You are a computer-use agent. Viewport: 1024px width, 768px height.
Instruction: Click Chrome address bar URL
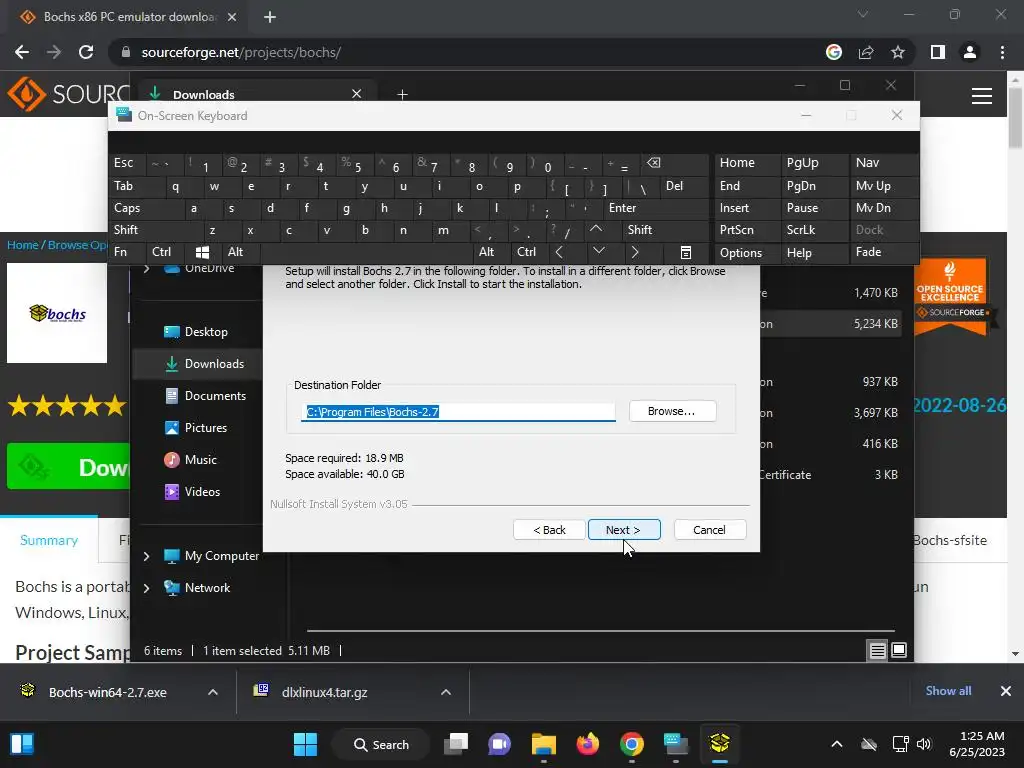coord(241,52)
